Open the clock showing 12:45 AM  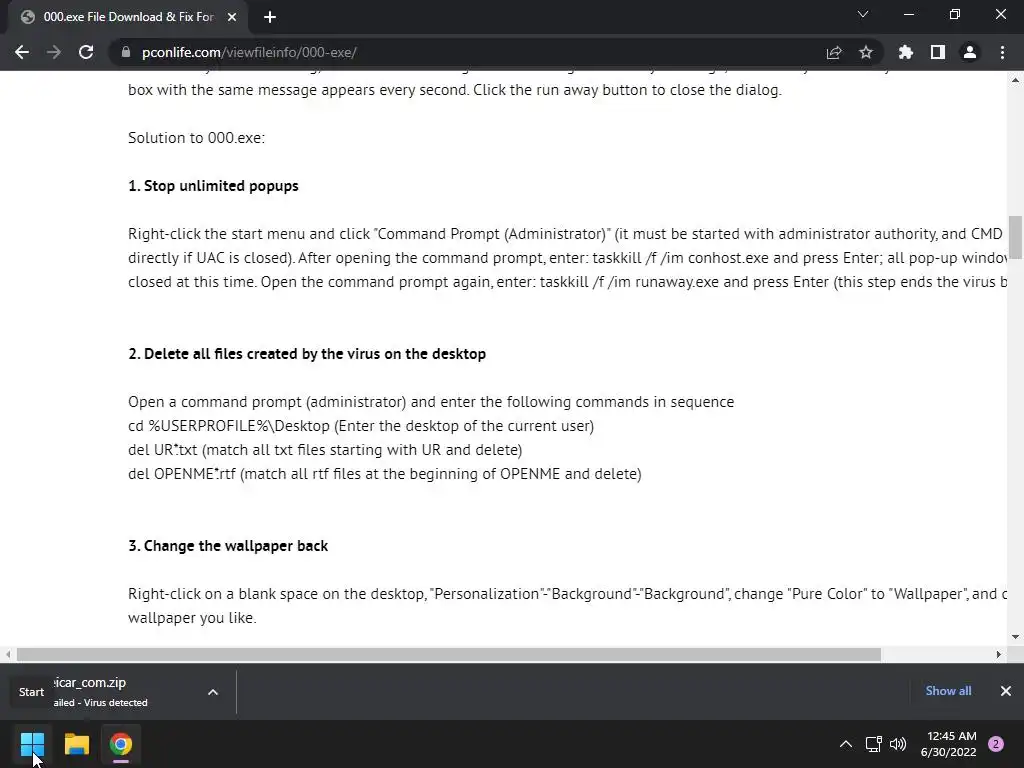948,744
